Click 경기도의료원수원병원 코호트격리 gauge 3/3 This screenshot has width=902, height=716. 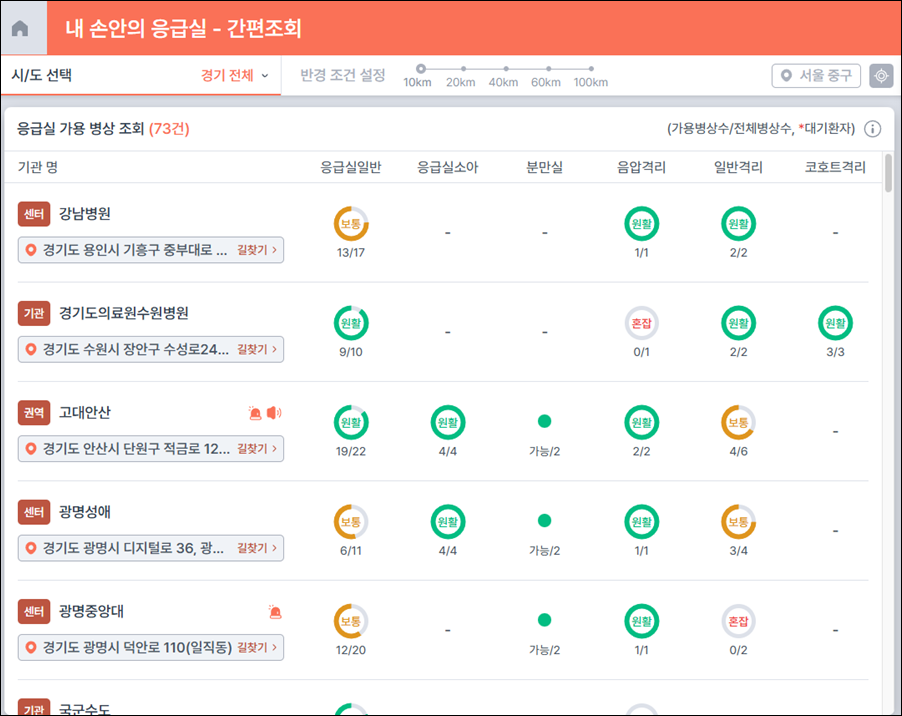(835, 323)
